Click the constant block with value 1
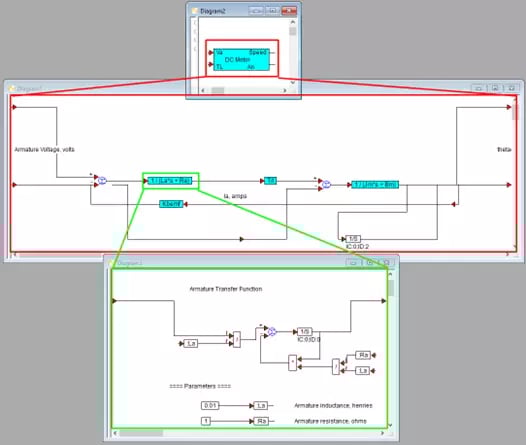 [x=206, y=421]
